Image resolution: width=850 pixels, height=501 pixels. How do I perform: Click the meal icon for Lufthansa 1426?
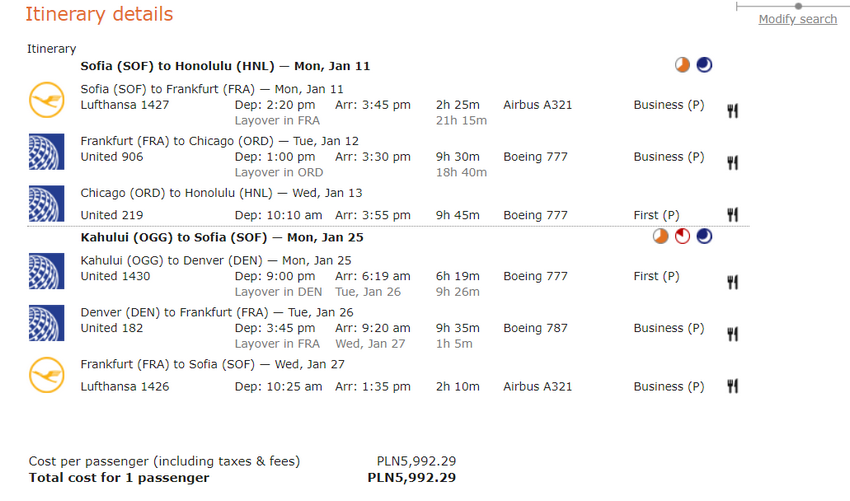tap(732, 386)
